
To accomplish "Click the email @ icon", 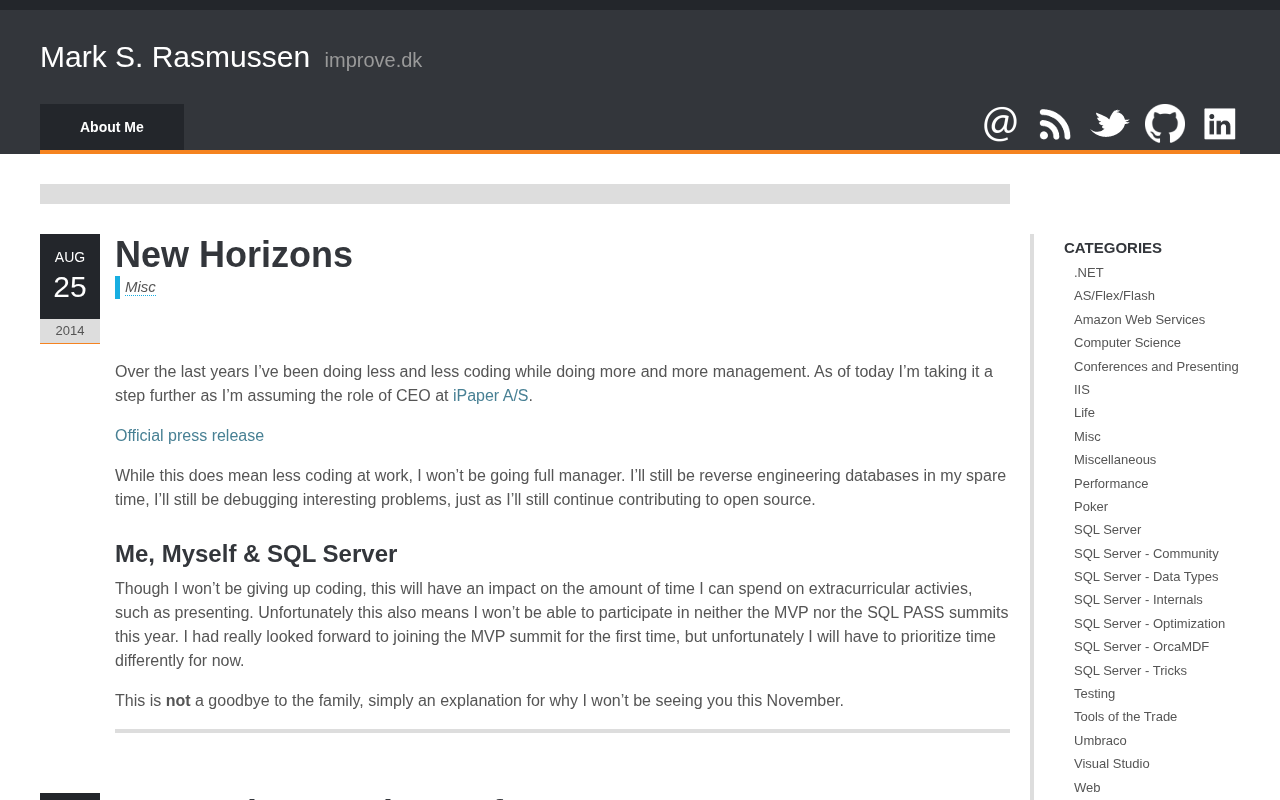I will click(x=1000, y=124).
